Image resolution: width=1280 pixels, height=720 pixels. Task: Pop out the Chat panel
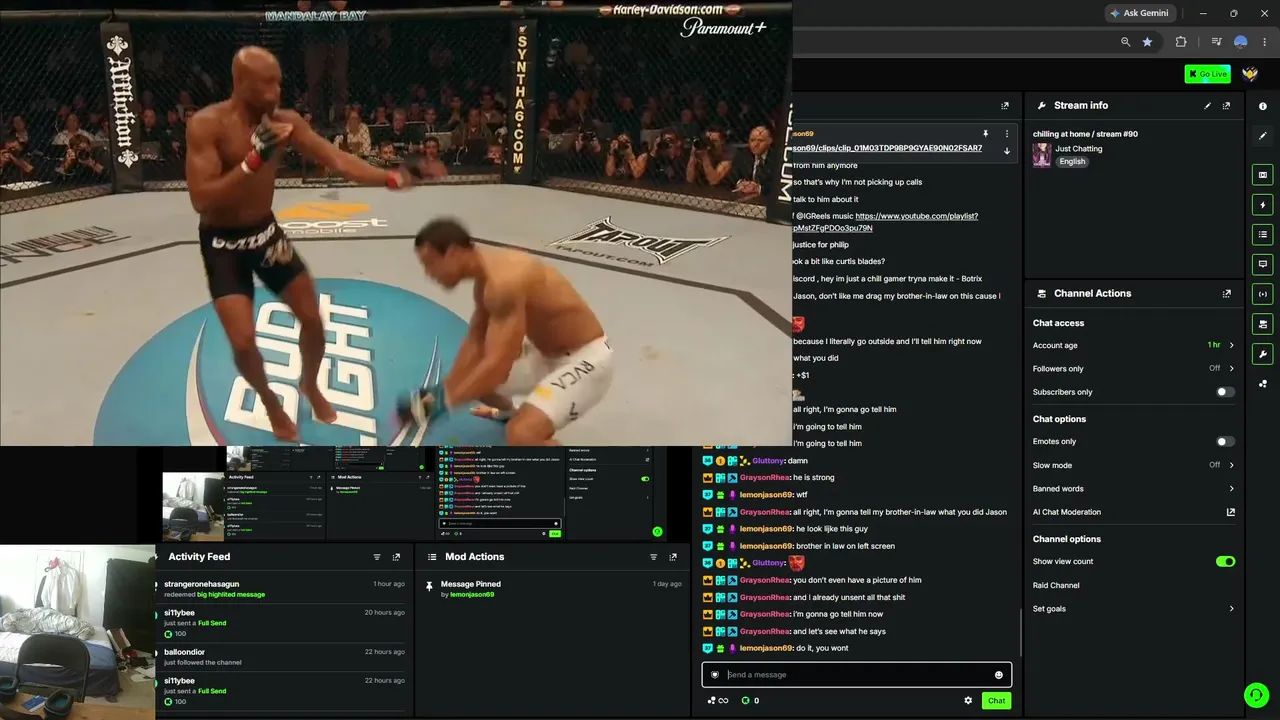pyautogui.click(x=1005, y=105)
